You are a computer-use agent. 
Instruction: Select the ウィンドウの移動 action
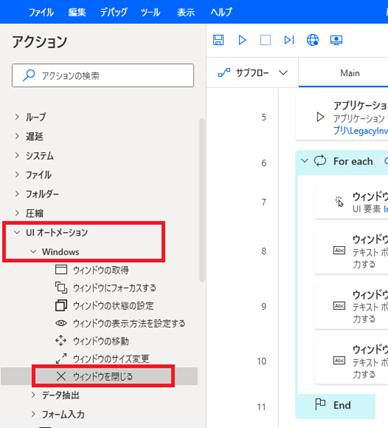click(101, 341)
